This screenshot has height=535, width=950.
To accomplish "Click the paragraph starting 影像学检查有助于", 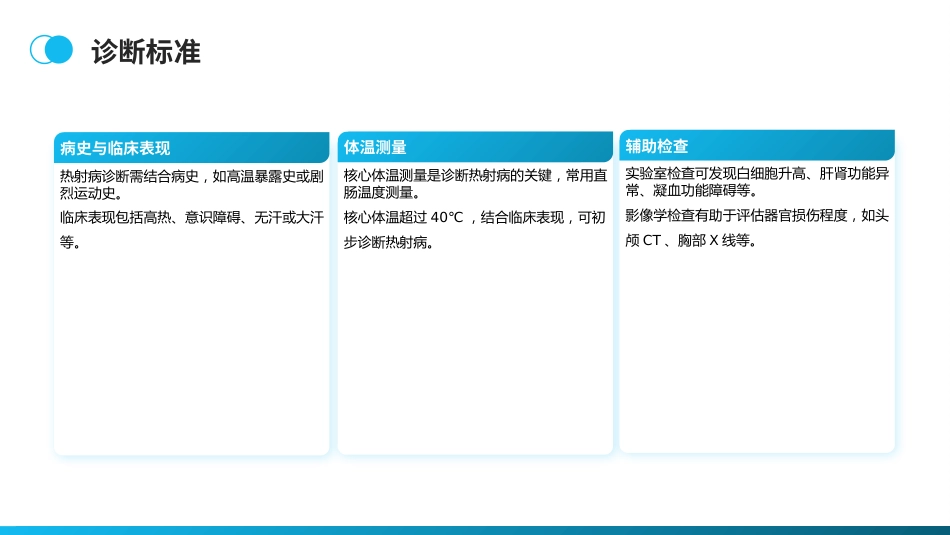I will point(757,228).
